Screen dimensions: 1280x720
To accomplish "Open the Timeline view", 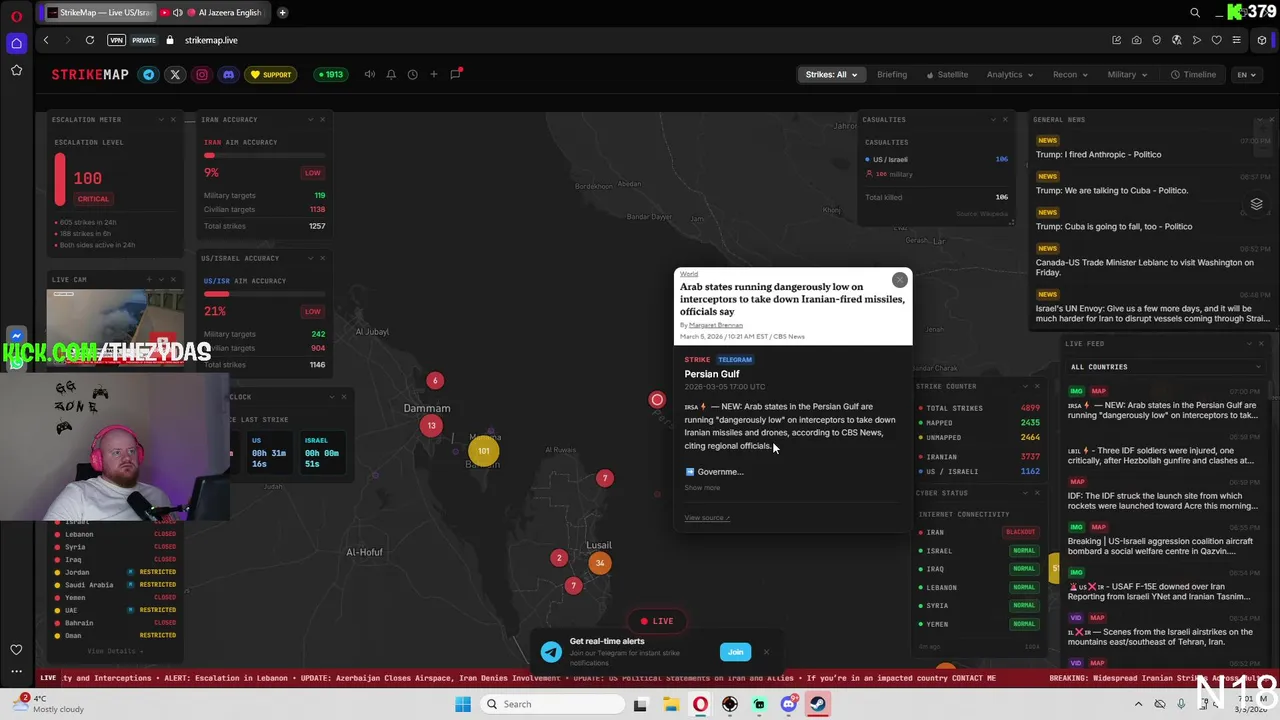I will 1193,74.
